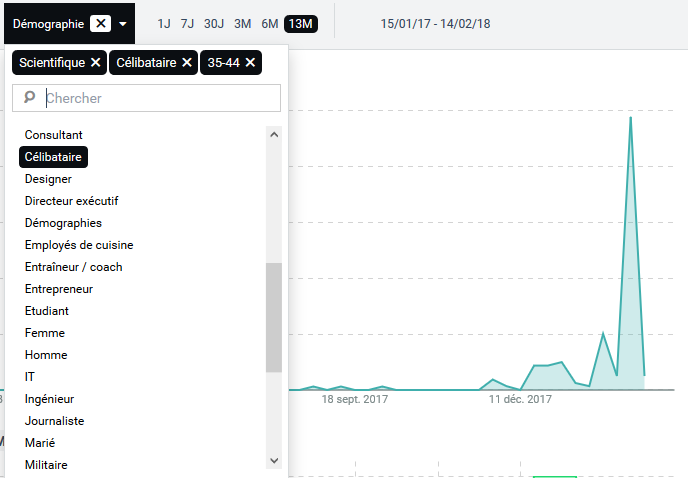Image resolution: width=688 pixels, height=478 pixels.
Task: Select the Démographies list entry
Action: (63, 223)
